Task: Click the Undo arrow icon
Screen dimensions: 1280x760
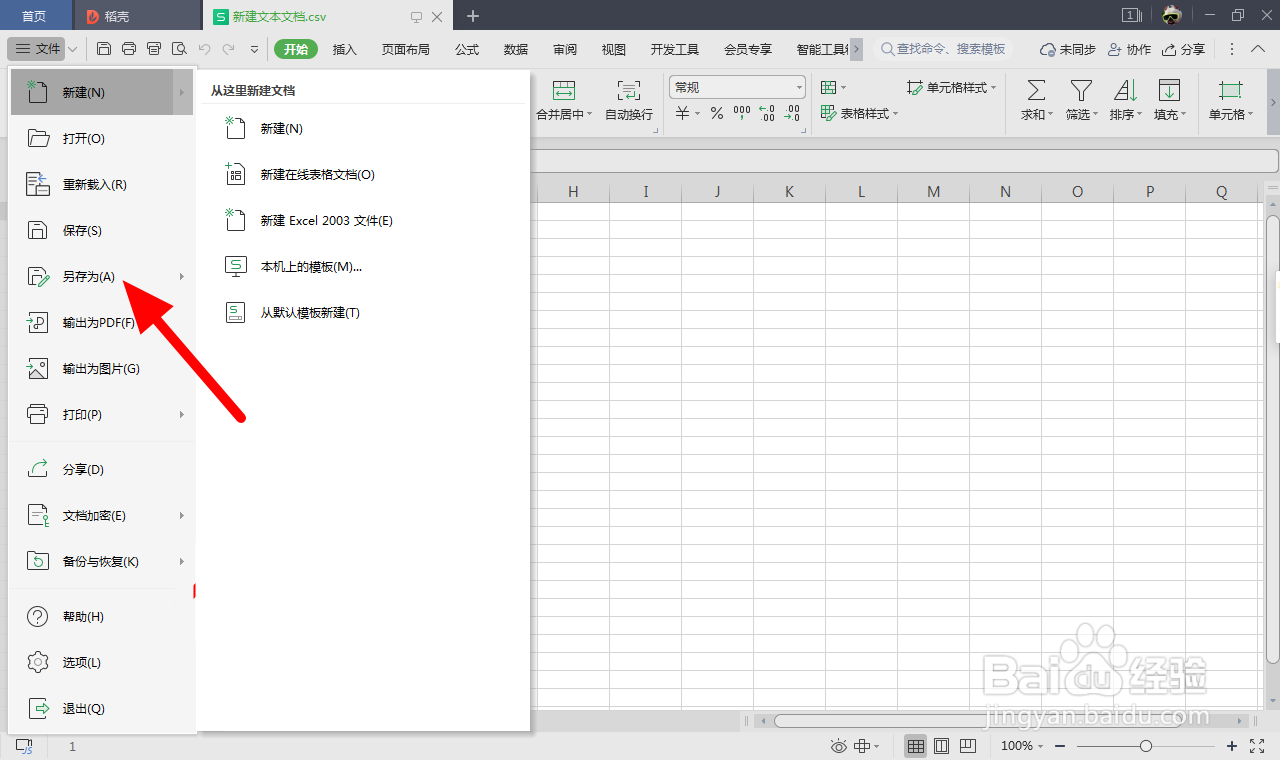Action: tap(204, 49)
